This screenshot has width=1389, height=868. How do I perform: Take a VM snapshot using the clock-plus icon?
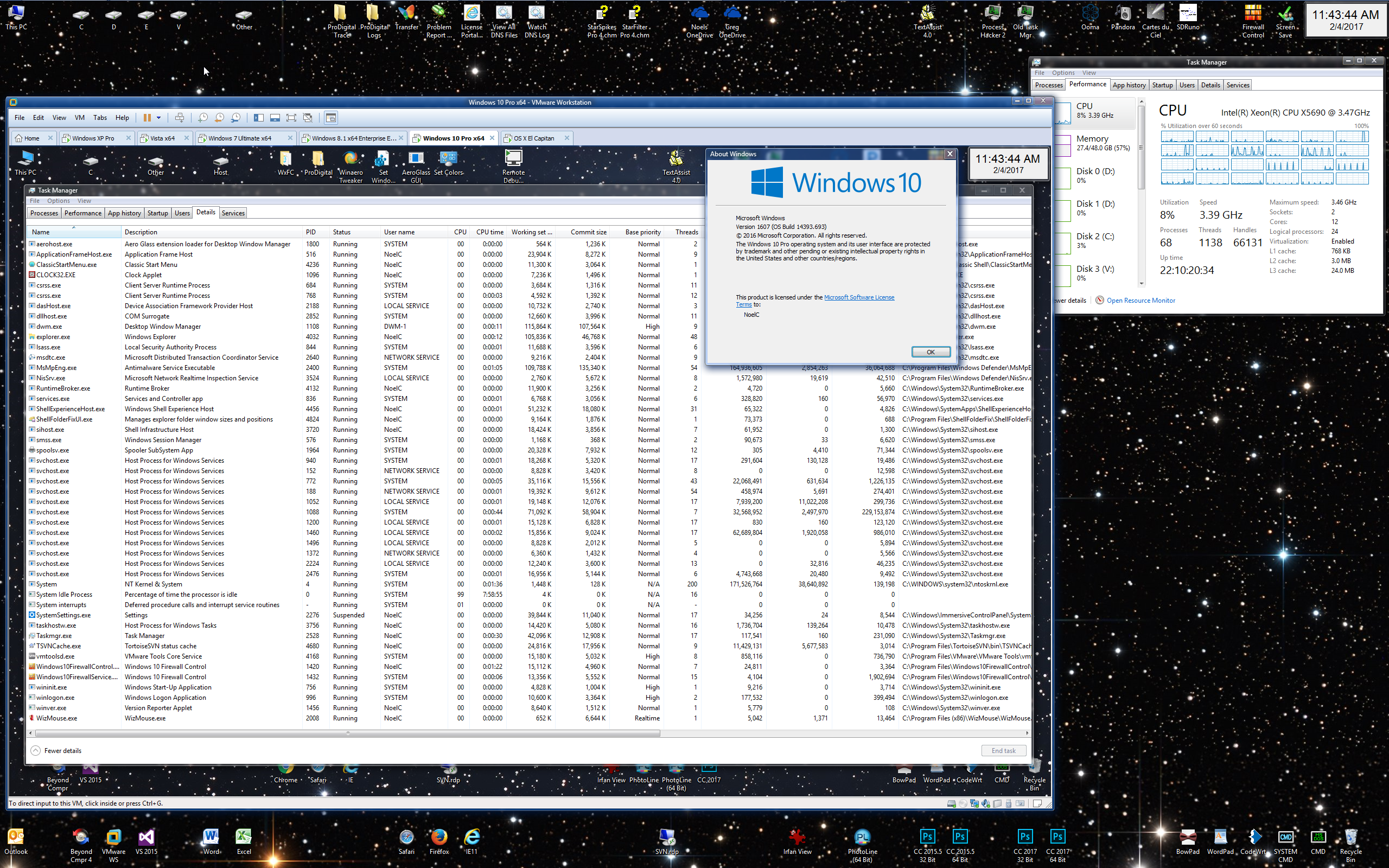(202, 118)
